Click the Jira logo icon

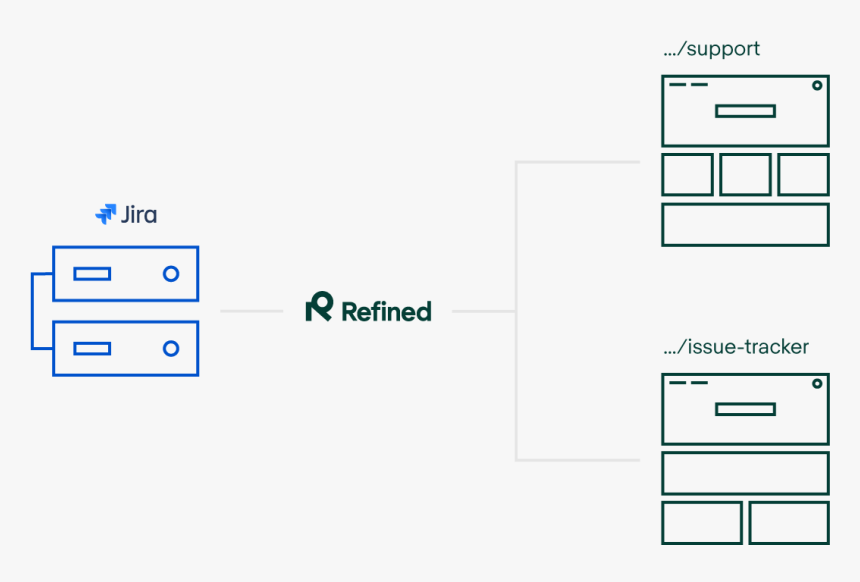tap(106, 214)
